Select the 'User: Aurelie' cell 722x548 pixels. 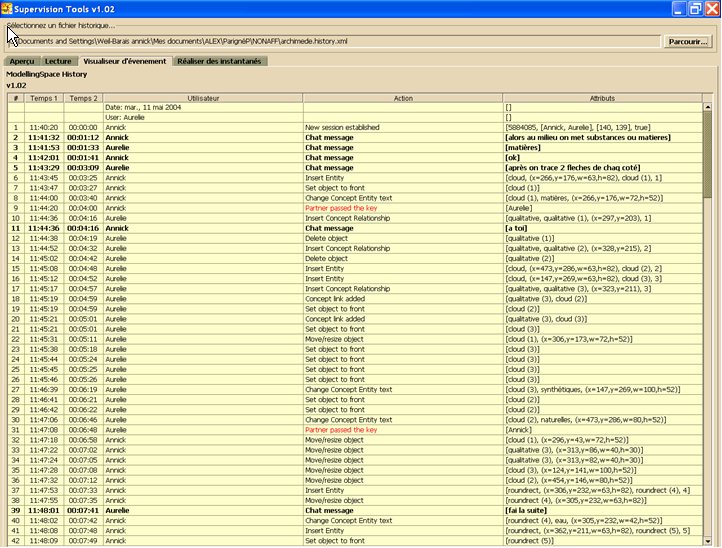coord(203,117)
